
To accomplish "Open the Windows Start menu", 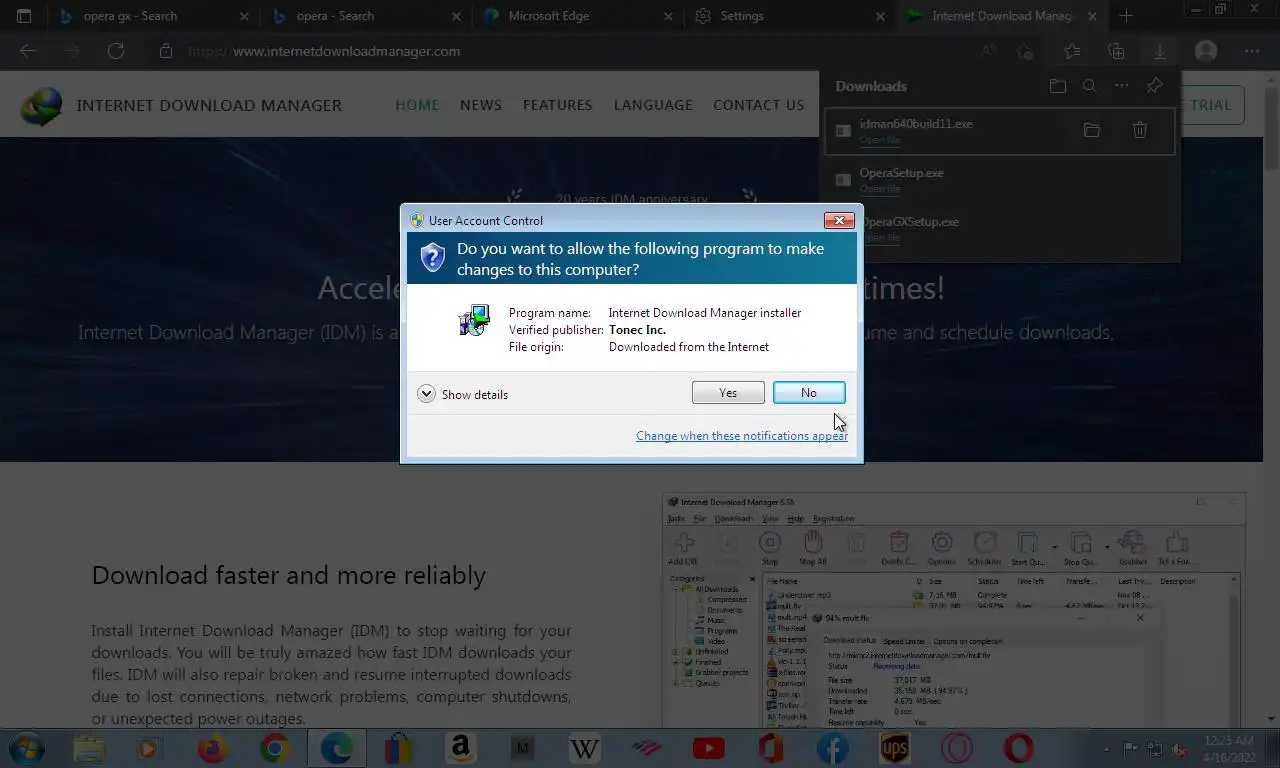I will (x=25, y=748).
